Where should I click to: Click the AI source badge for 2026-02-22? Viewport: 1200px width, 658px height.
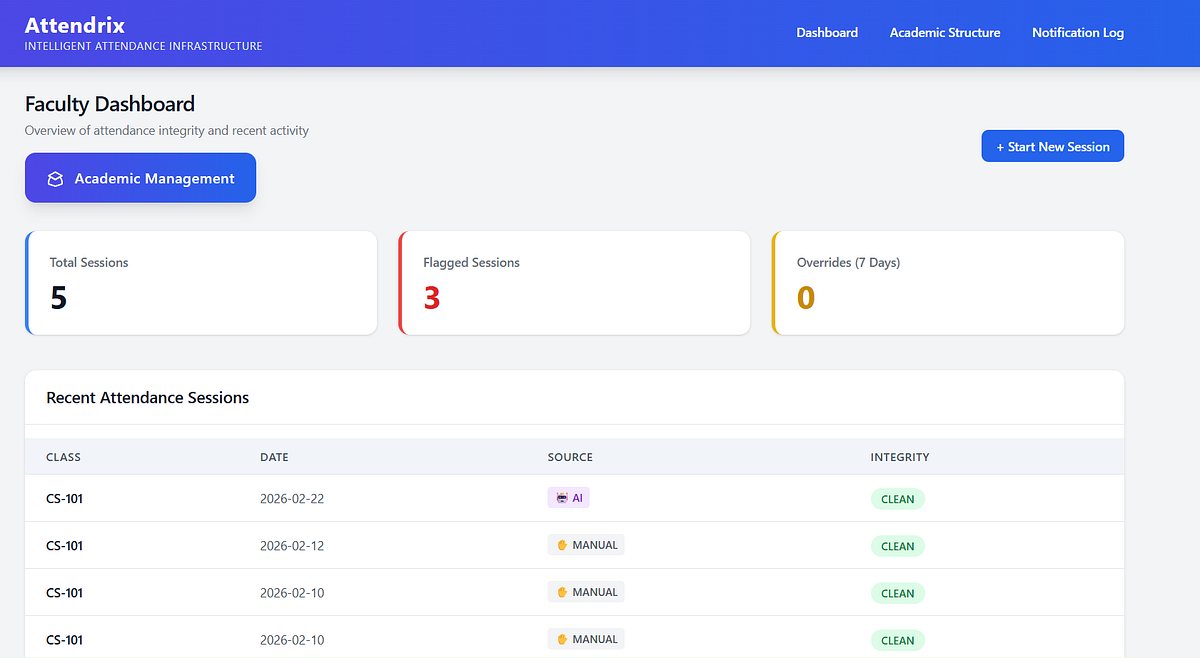[569, 498]
